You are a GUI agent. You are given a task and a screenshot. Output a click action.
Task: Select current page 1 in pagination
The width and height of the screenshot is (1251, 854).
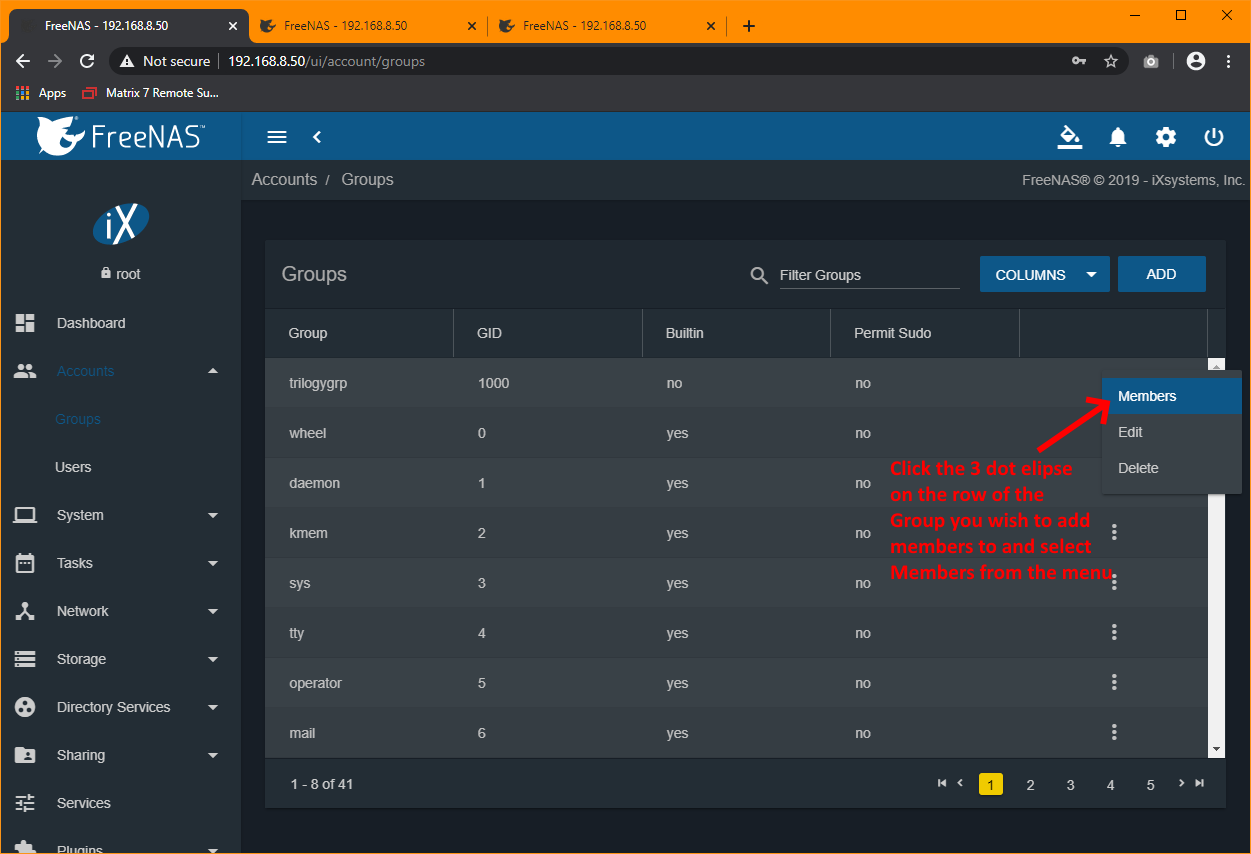click(x=991, y=784)
